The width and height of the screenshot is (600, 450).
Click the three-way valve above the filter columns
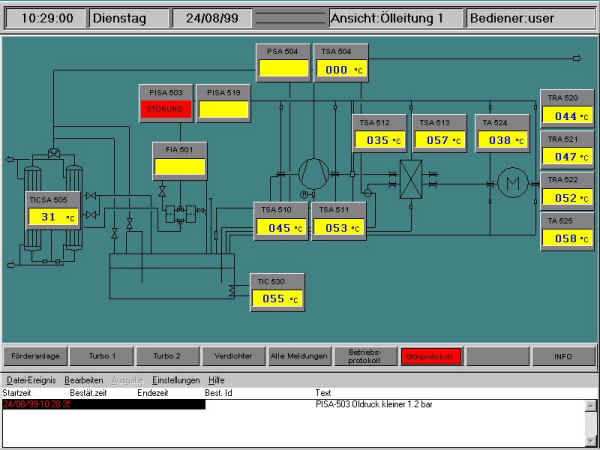[54, 153]
